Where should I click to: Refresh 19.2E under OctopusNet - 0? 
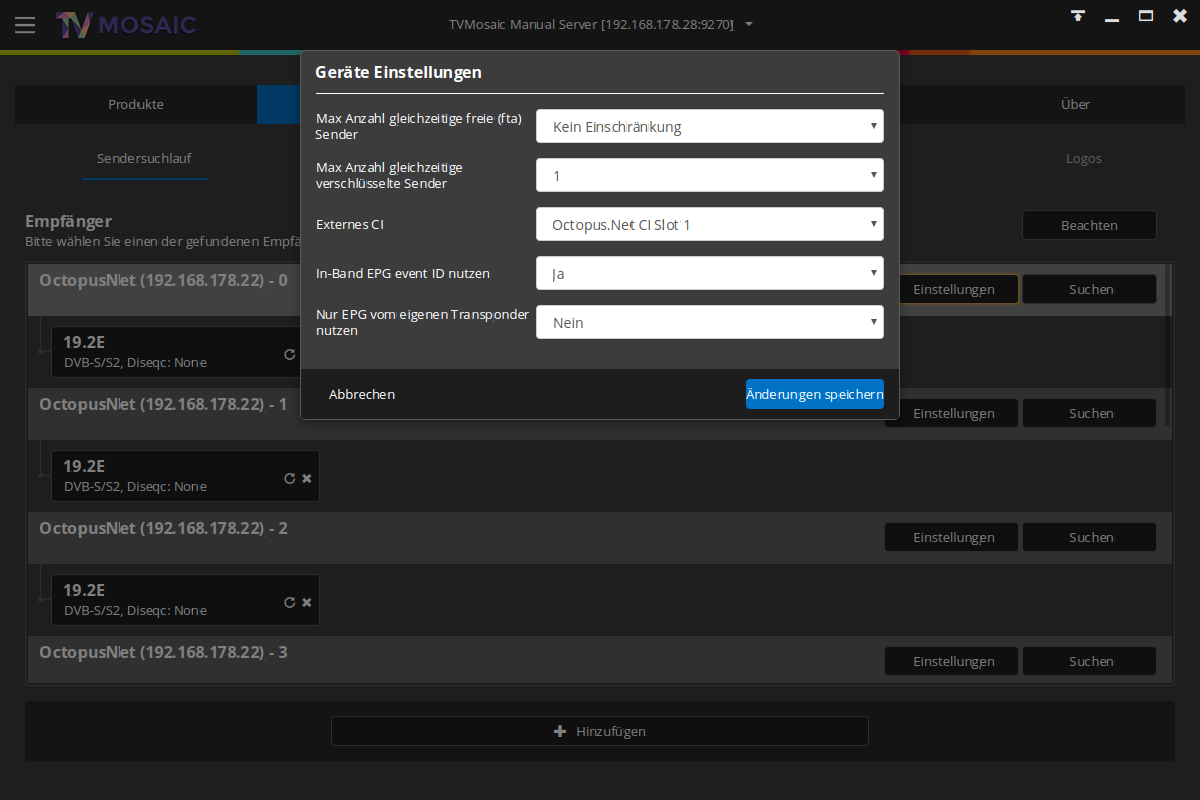coord(290,354)
